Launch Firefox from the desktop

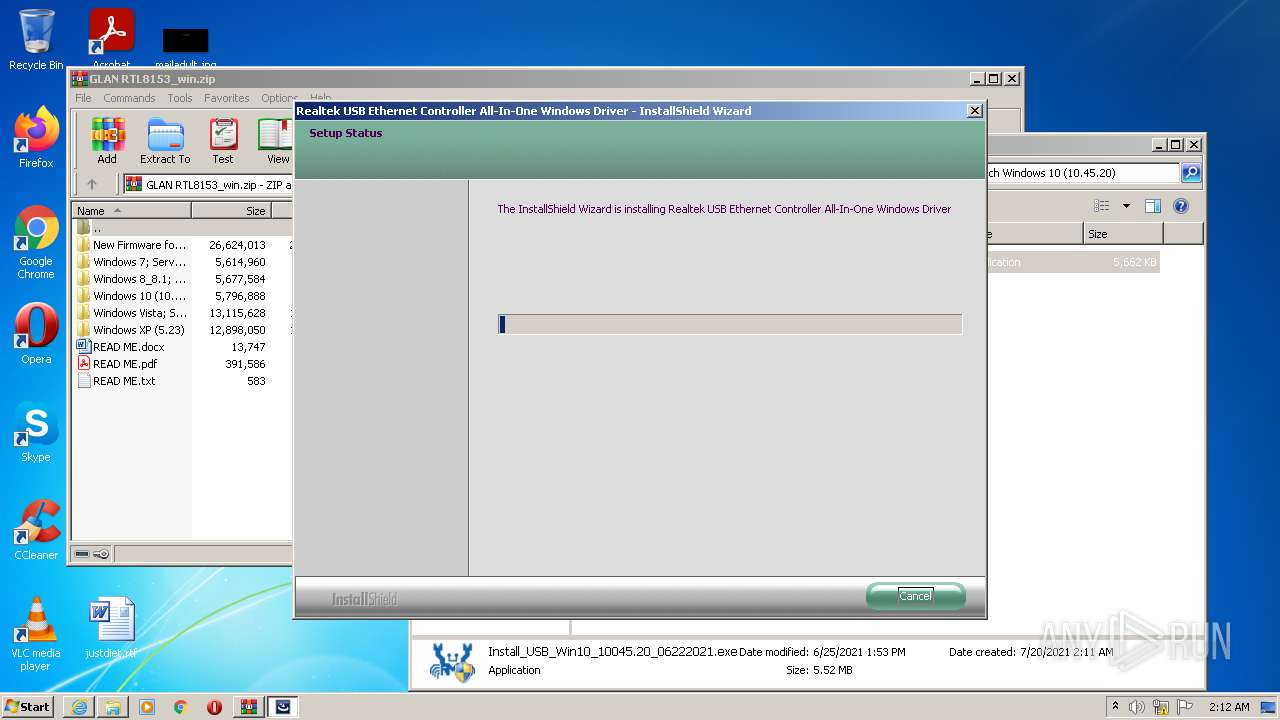(x=36, y=138)
